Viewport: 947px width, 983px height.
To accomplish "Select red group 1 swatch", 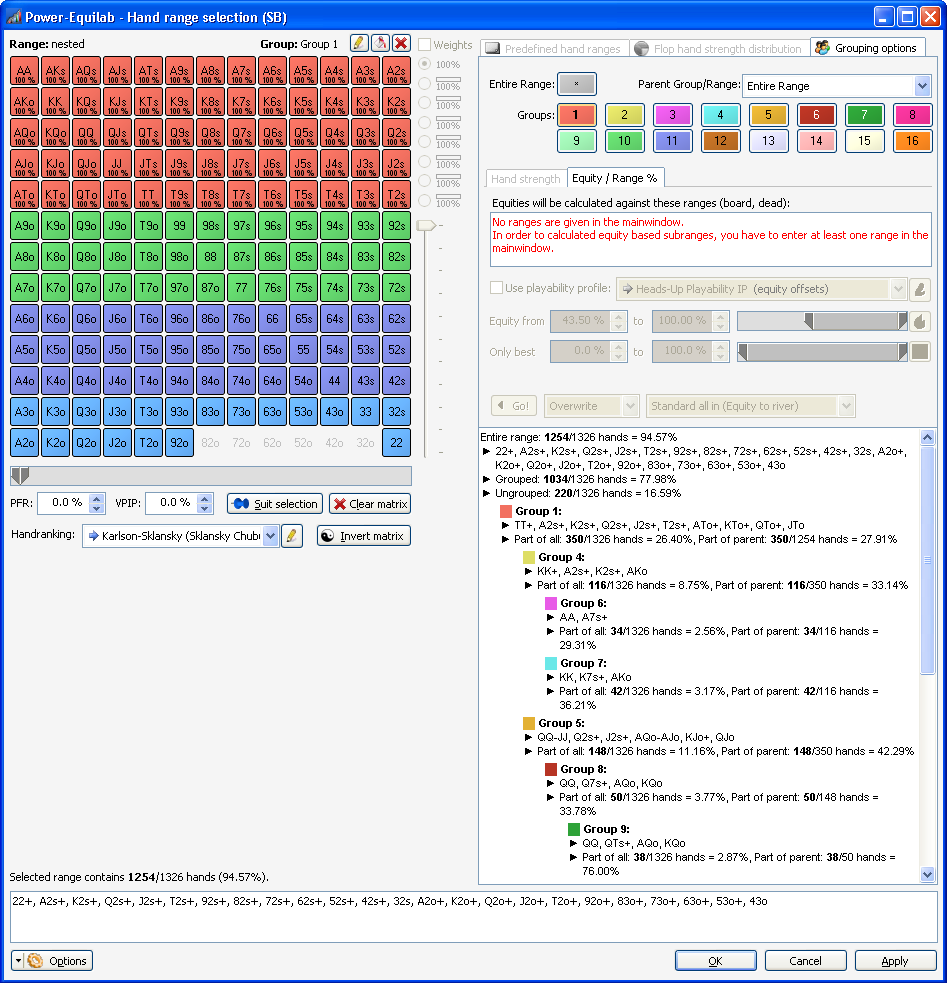I will click(x=577, y=115).
